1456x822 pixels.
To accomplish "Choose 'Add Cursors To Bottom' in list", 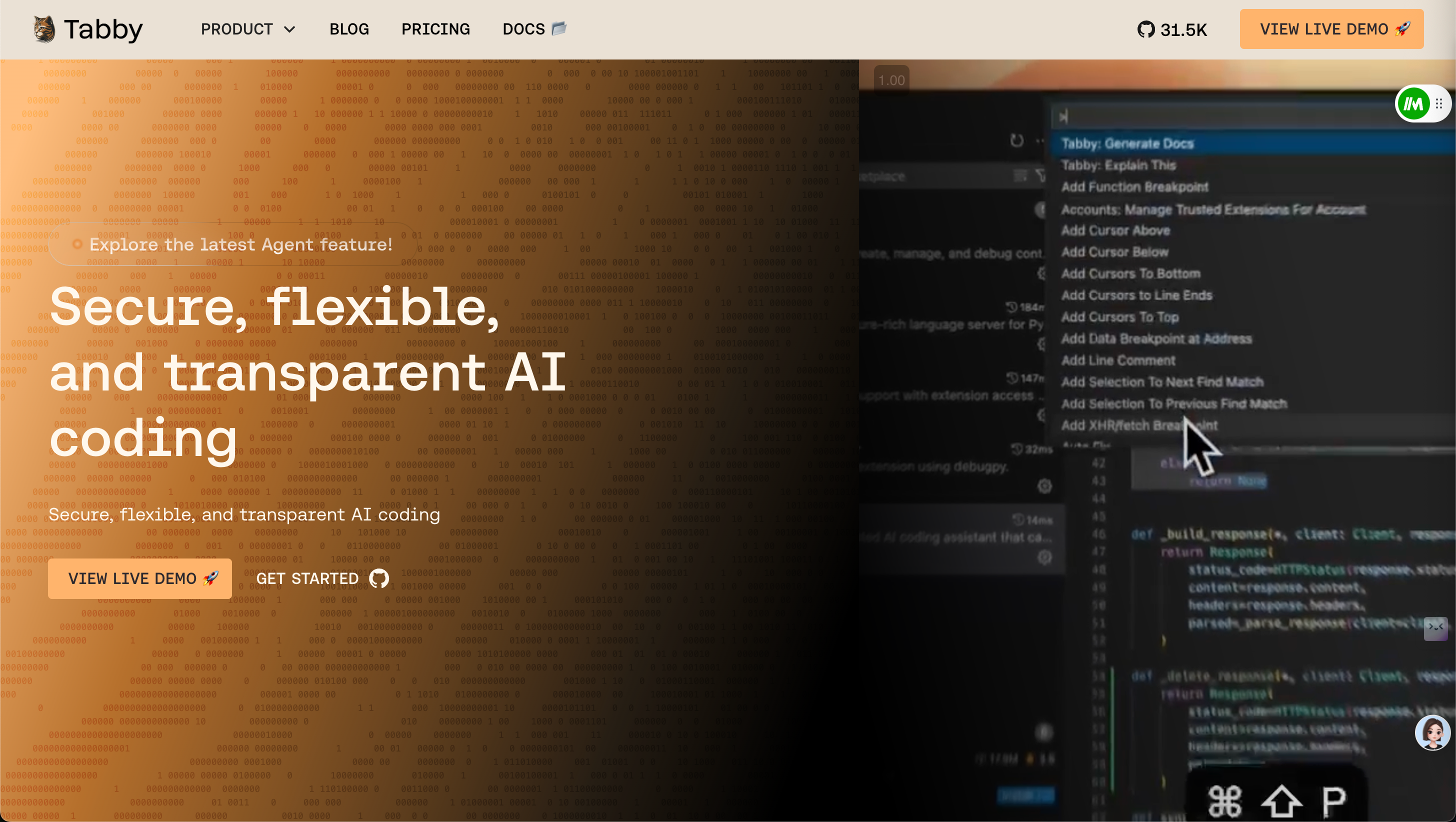I will (x=1252, y=273).
